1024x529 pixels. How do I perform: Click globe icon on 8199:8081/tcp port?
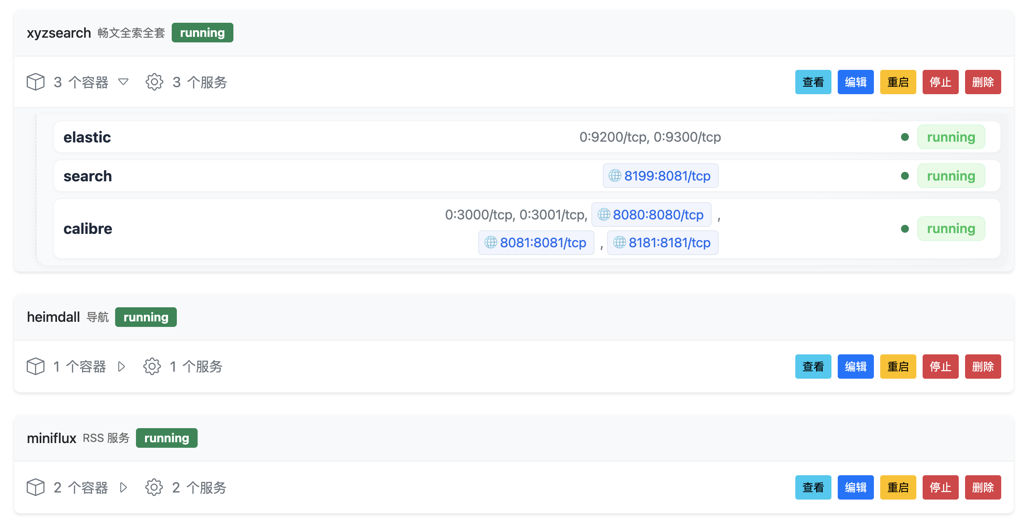tap(615, 176)
